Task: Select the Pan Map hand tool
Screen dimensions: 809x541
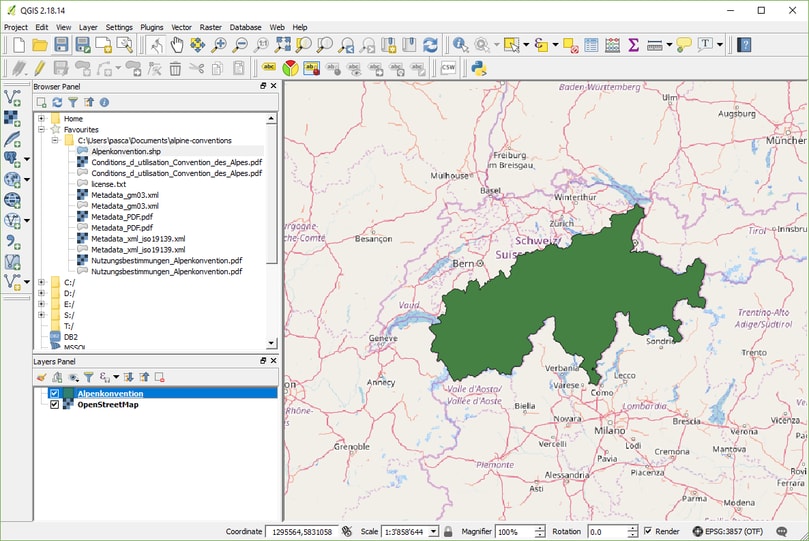Action: [x=177, y=45]
